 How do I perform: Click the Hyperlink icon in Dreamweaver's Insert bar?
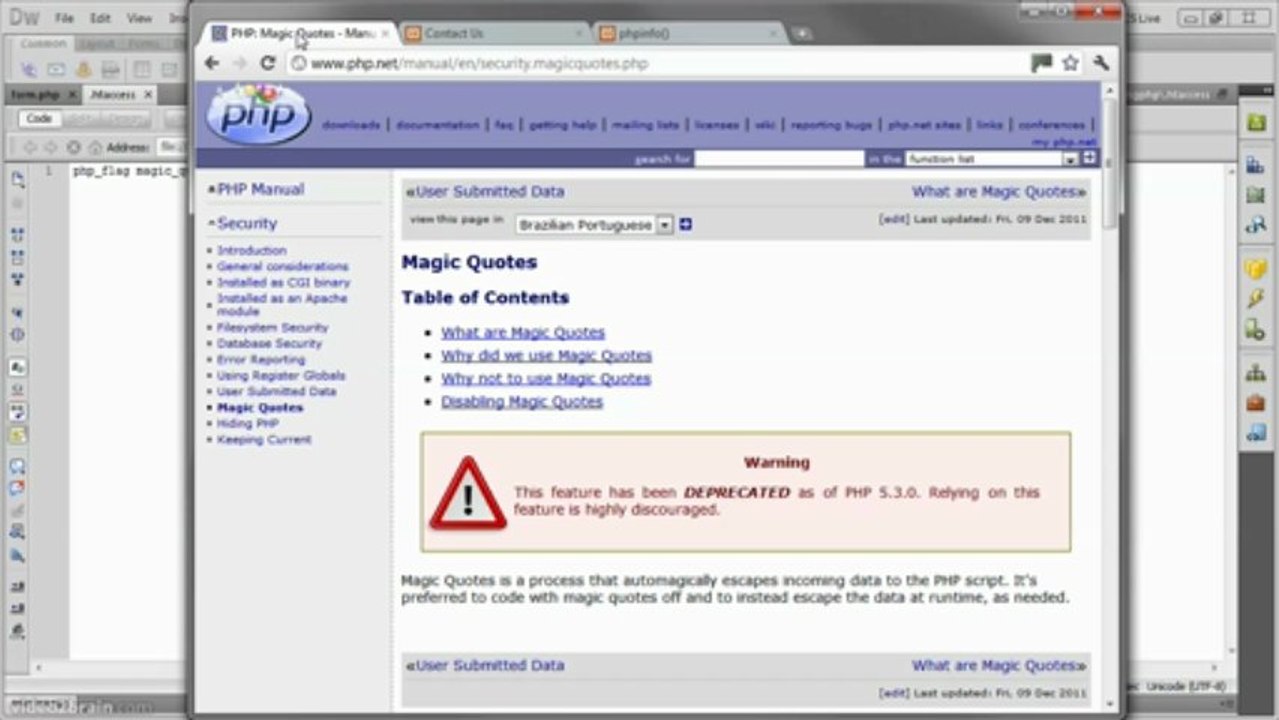point(29,70)
